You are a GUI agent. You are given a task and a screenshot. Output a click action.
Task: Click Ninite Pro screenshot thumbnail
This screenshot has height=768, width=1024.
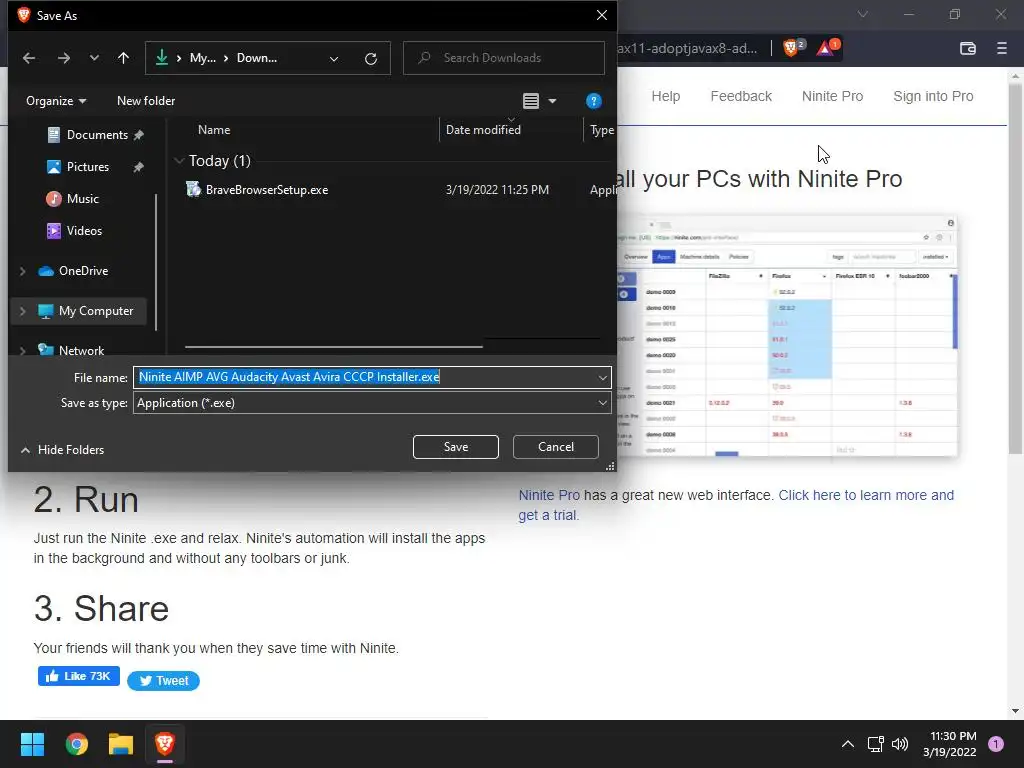pos(787,336)
